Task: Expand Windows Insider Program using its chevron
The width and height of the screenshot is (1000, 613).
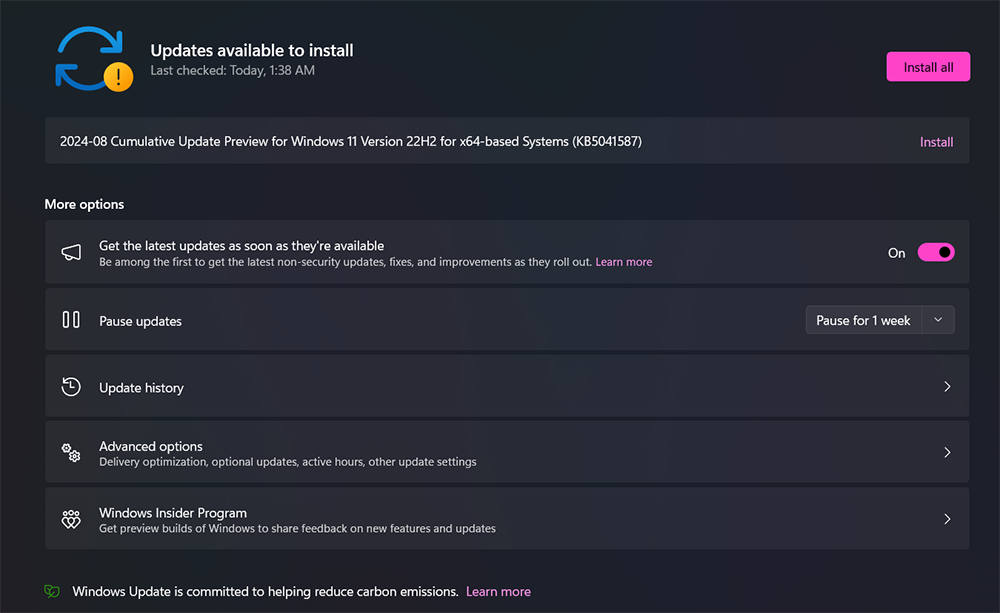Action: [947, 520]
